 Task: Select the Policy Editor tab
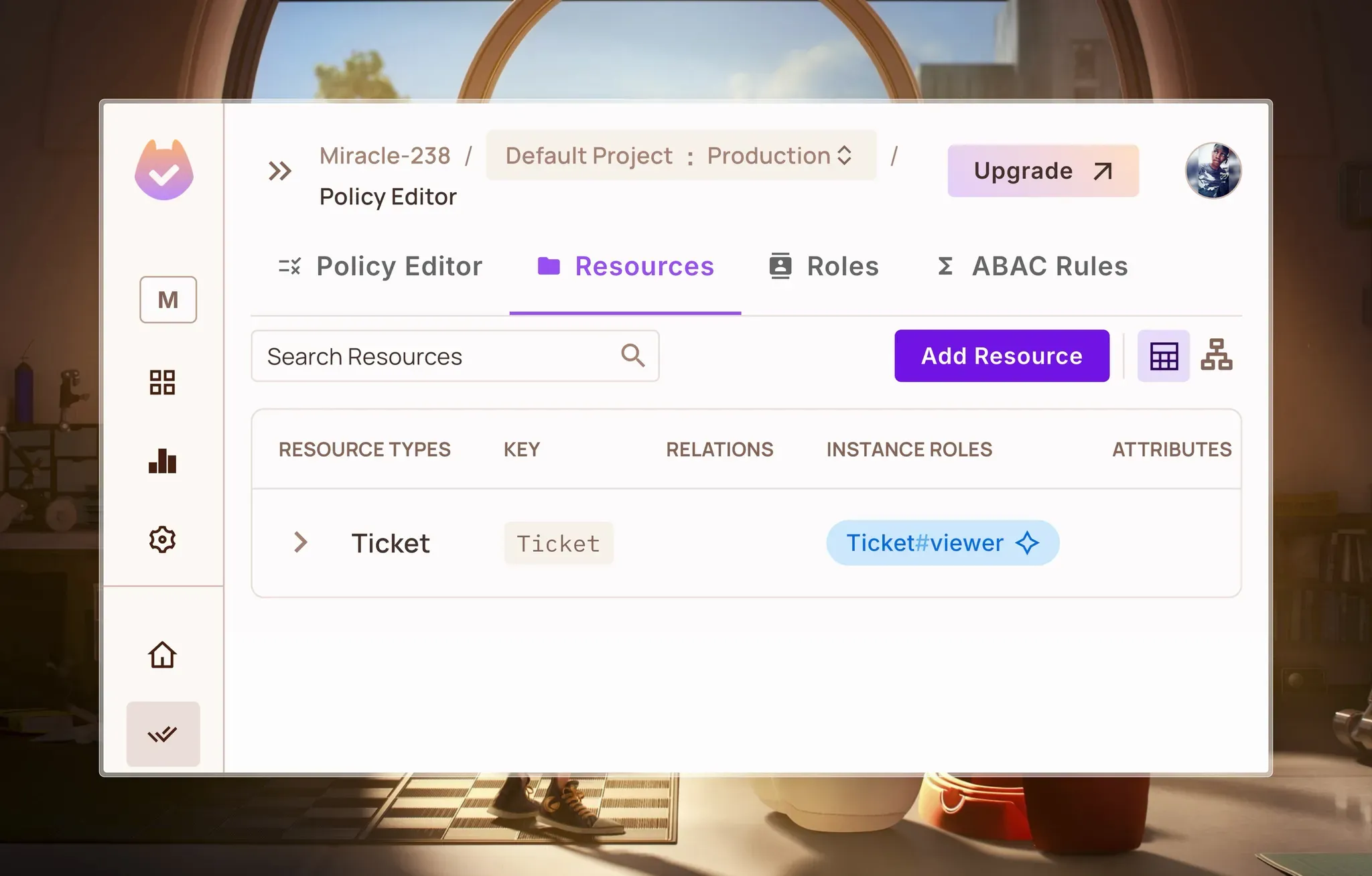click(380, 267)
